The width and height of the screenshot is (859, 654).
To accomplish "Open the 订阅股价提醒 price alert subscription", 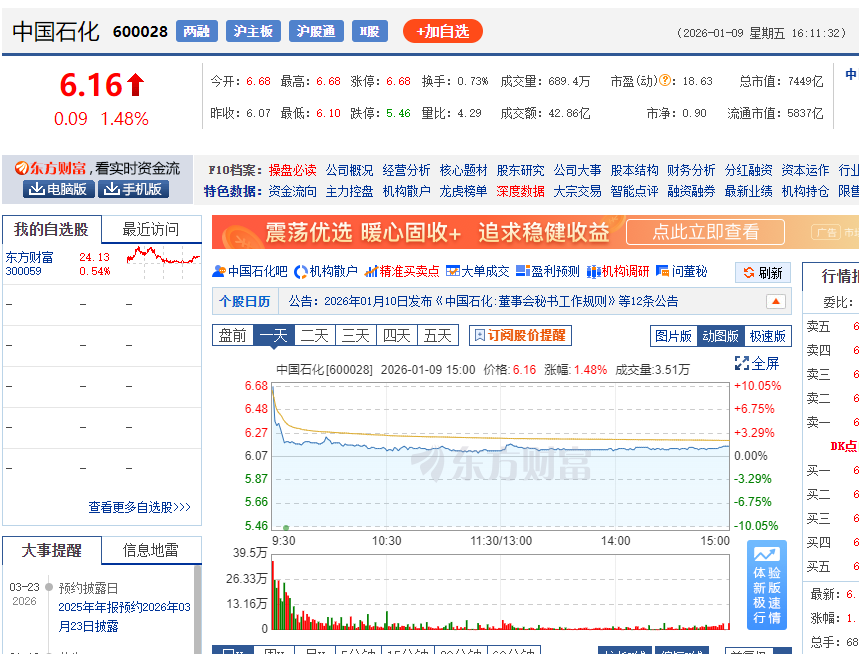I will click(520, 335).
